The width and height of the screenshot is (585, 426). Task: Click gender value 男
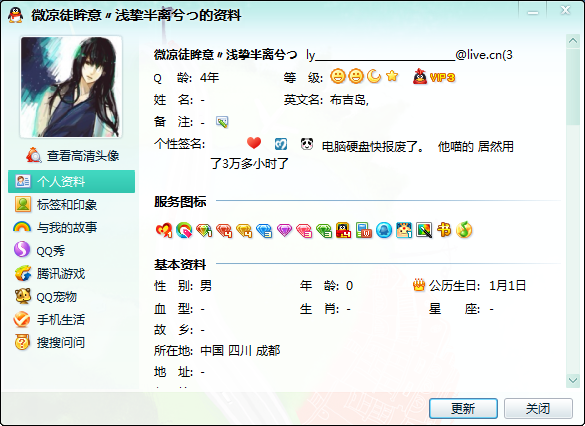click(x=206, y=285)
